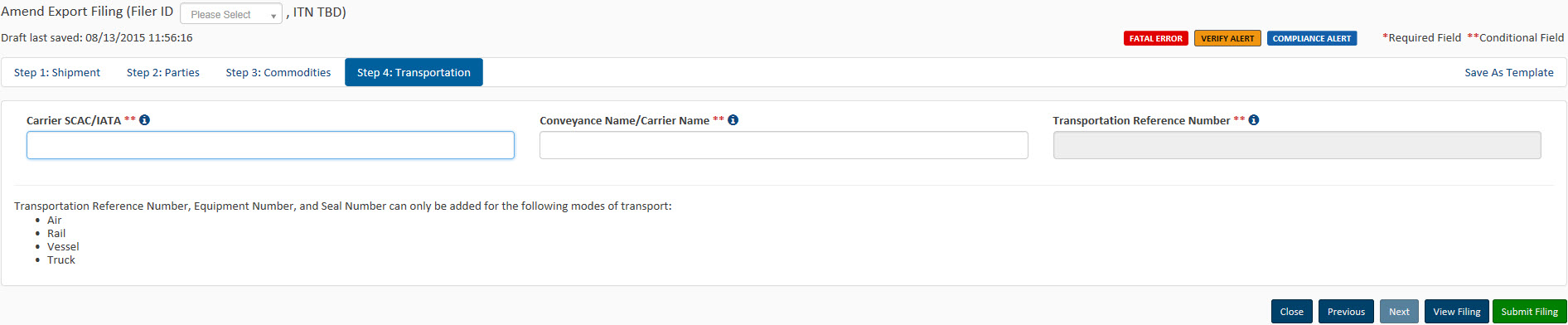Click the red Fatal Error badge
The height and width of the screenshot is (325, 1568).
(1155, 38)
